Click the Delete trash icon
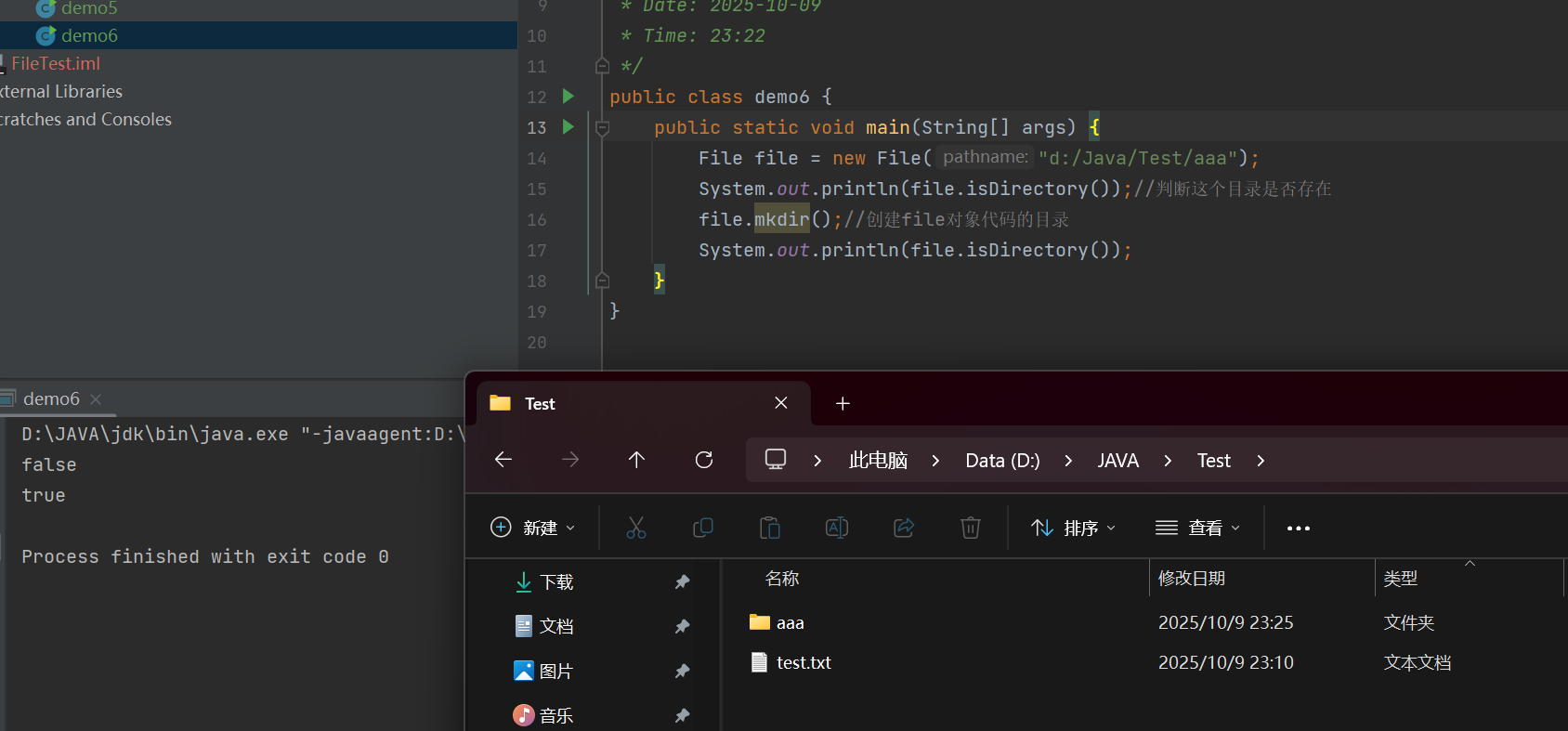This screenshot has width=1568, height=731. click(971, 528)
